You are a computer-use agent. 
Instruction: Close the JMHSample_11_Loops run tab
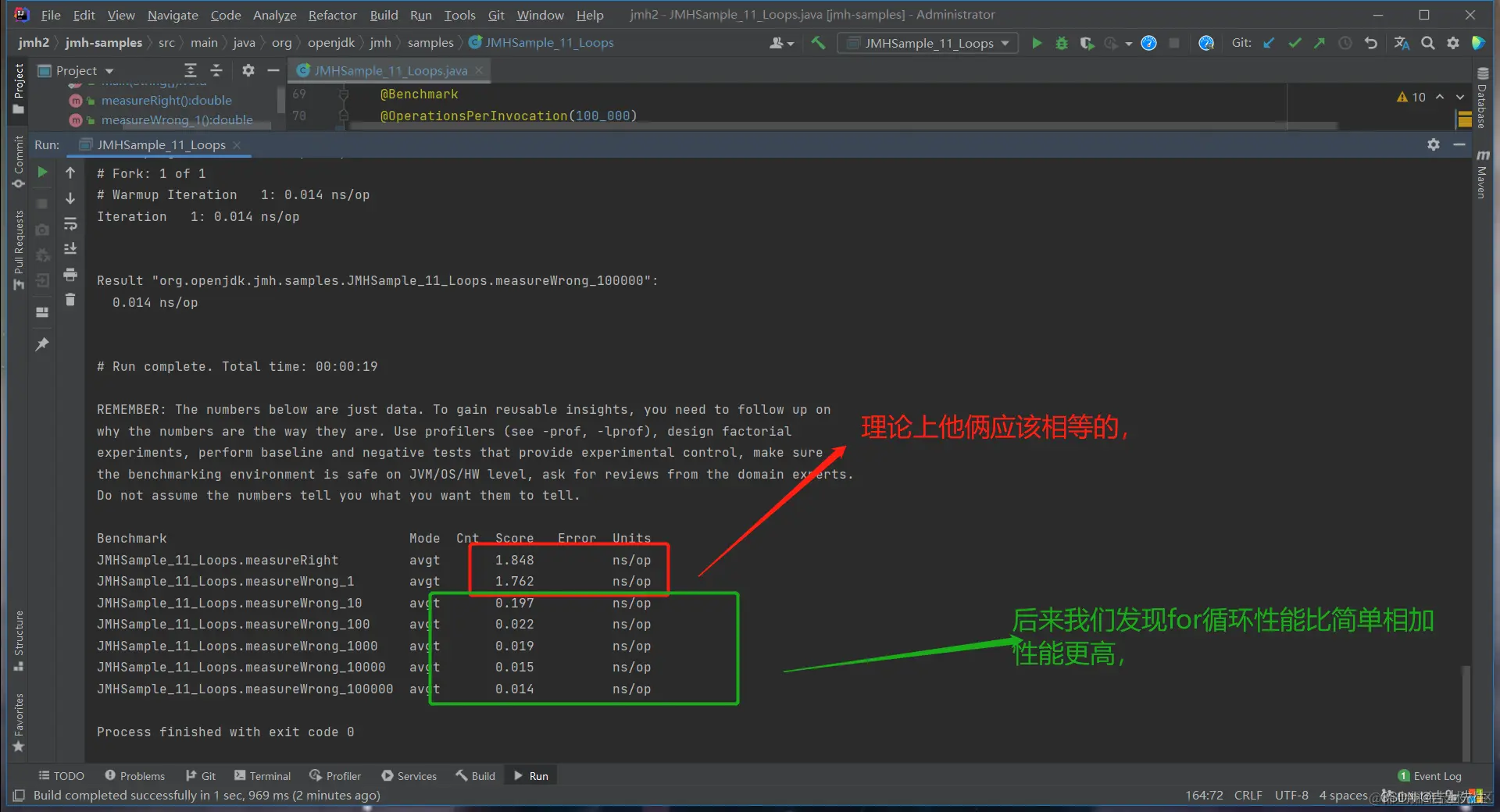click(237, 144)
